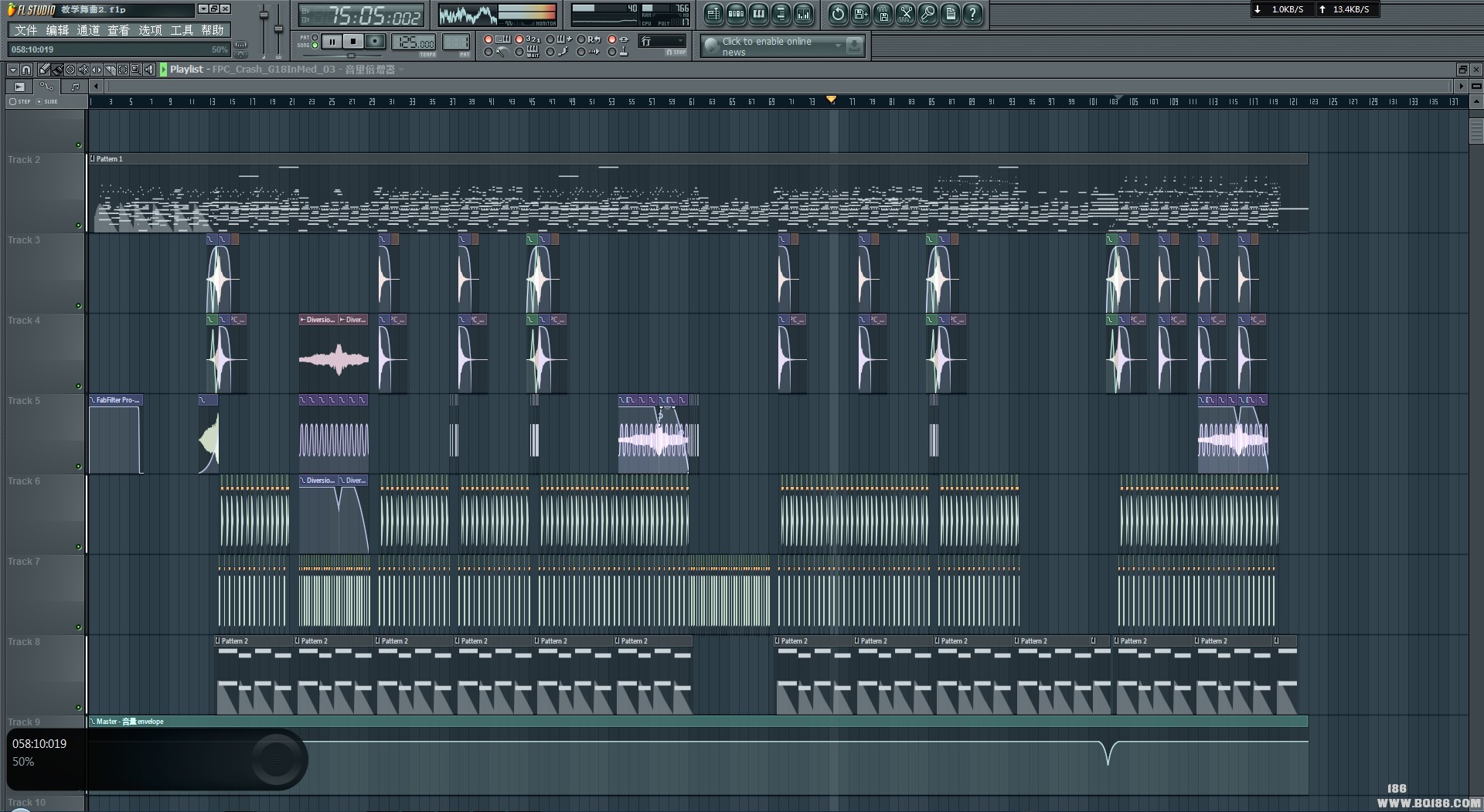Screen dimensions: 1484x812
Task: Open first Pattern 2 clip menu on Track 8
Action: [218, 640]
